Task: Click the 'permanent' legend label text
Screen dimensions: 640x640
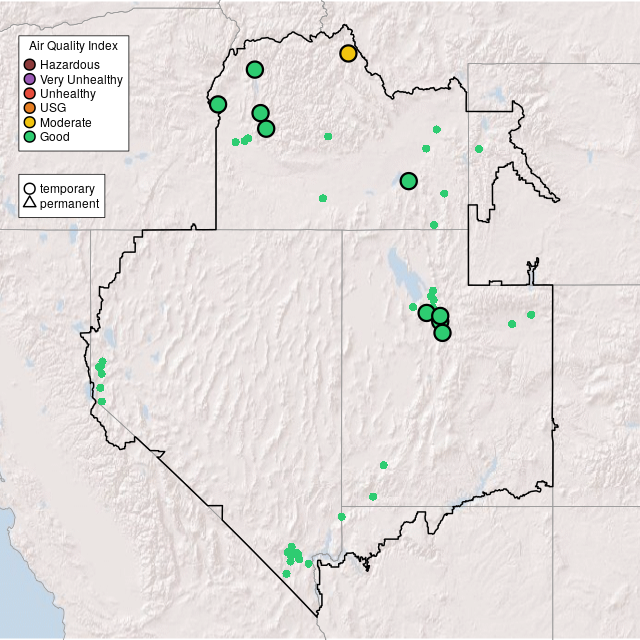Action: (x=69, y=203)
